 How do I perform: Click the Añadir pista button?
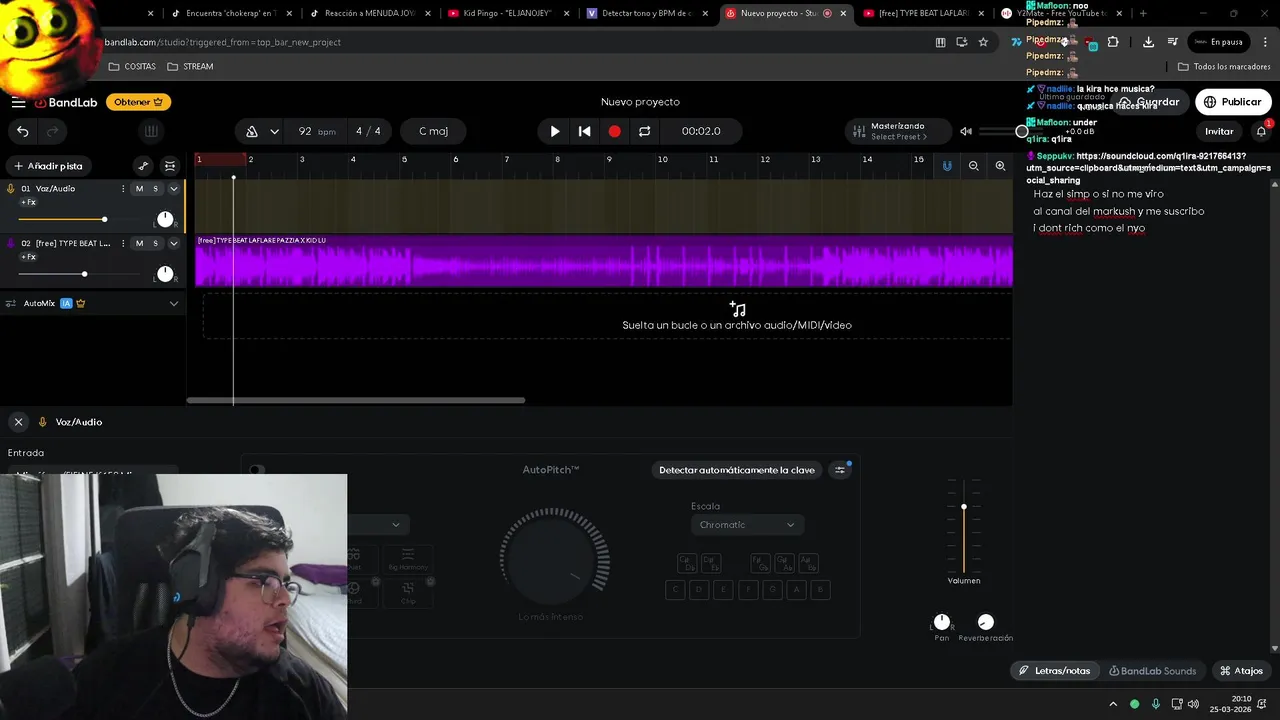pos(48,166)
